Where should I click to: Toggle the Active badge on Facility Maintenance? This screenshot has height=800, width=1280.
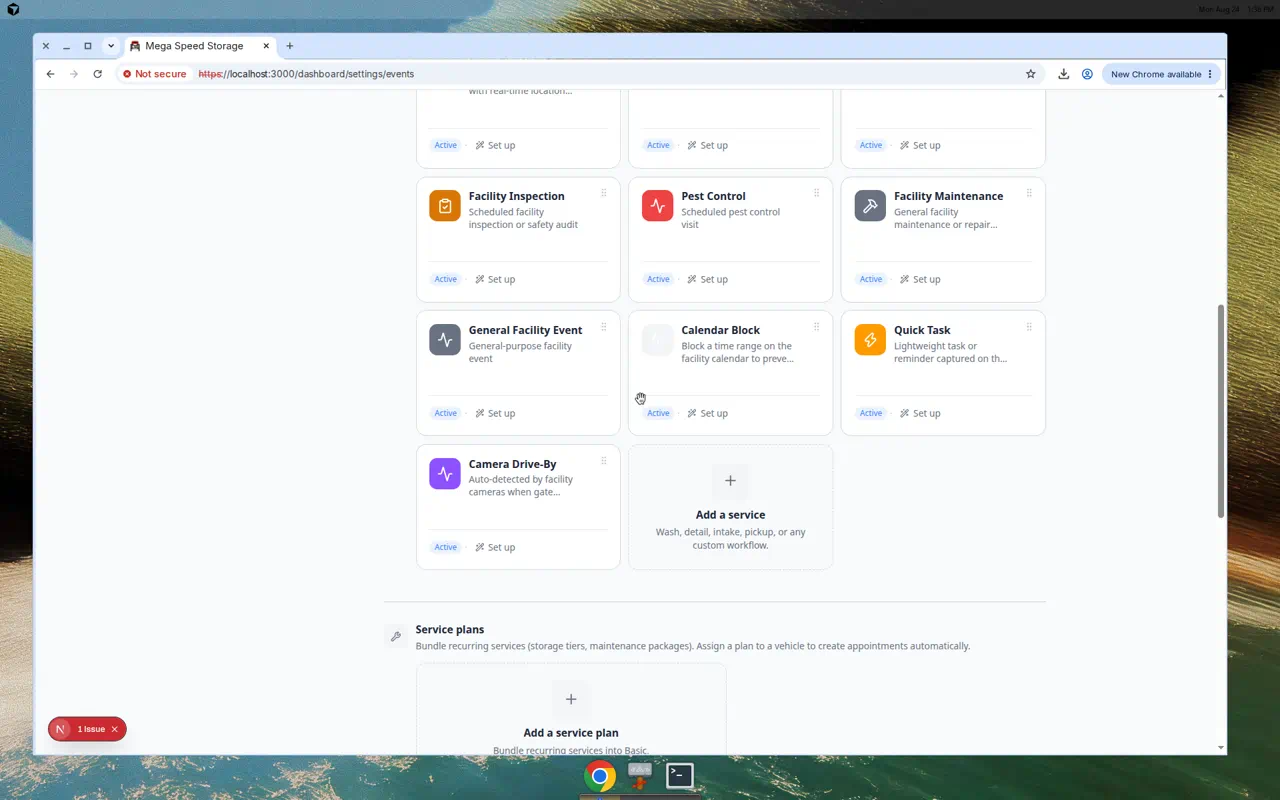pyautogui.click(x=871, y=279)
